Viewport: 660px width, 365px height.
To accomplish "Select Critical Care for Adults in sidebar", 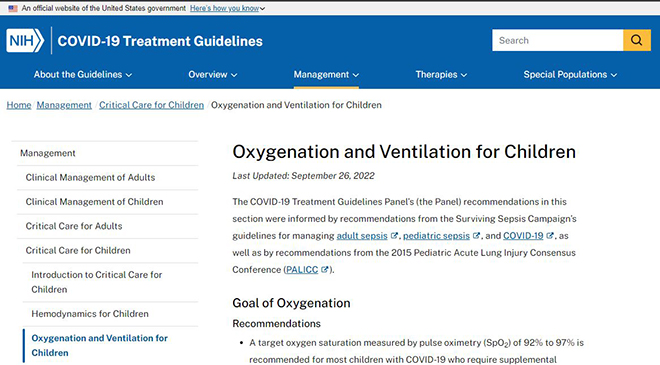I will tap(74, 226).
